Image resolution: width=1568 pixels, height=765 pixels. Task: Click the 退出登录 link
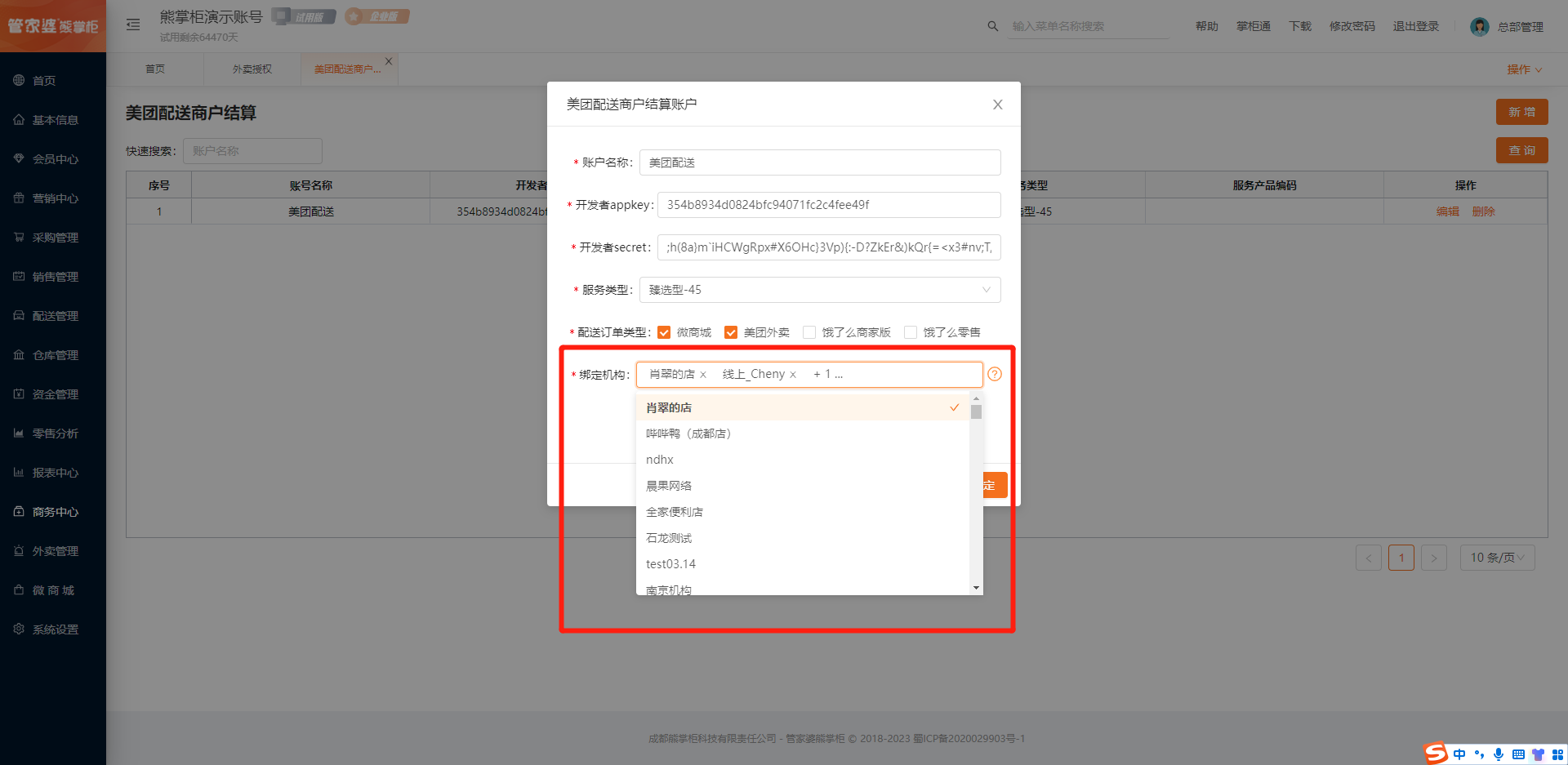tap(1416, 26)
